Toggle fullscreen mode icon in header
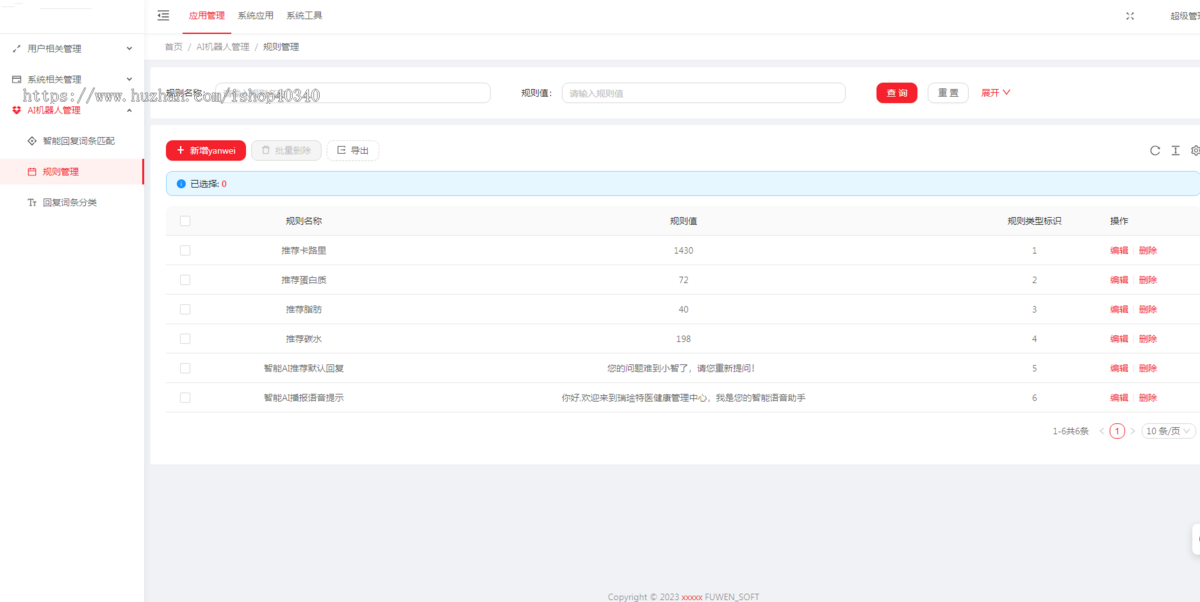 click(x=1130, y=16)
